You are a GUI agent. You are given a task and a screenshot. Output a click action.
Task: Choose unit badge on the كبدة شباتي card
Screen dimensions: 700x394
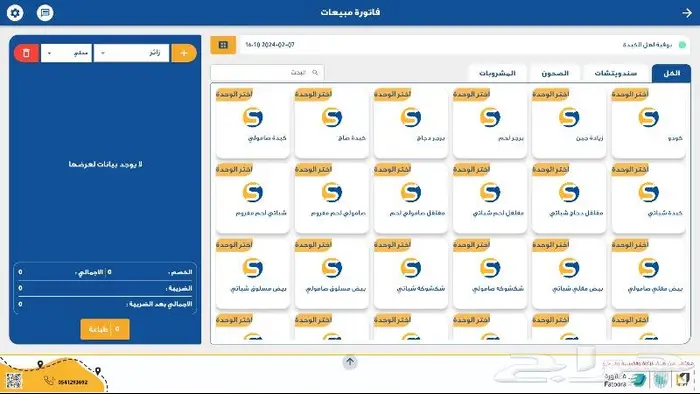(x=630, y=170)
